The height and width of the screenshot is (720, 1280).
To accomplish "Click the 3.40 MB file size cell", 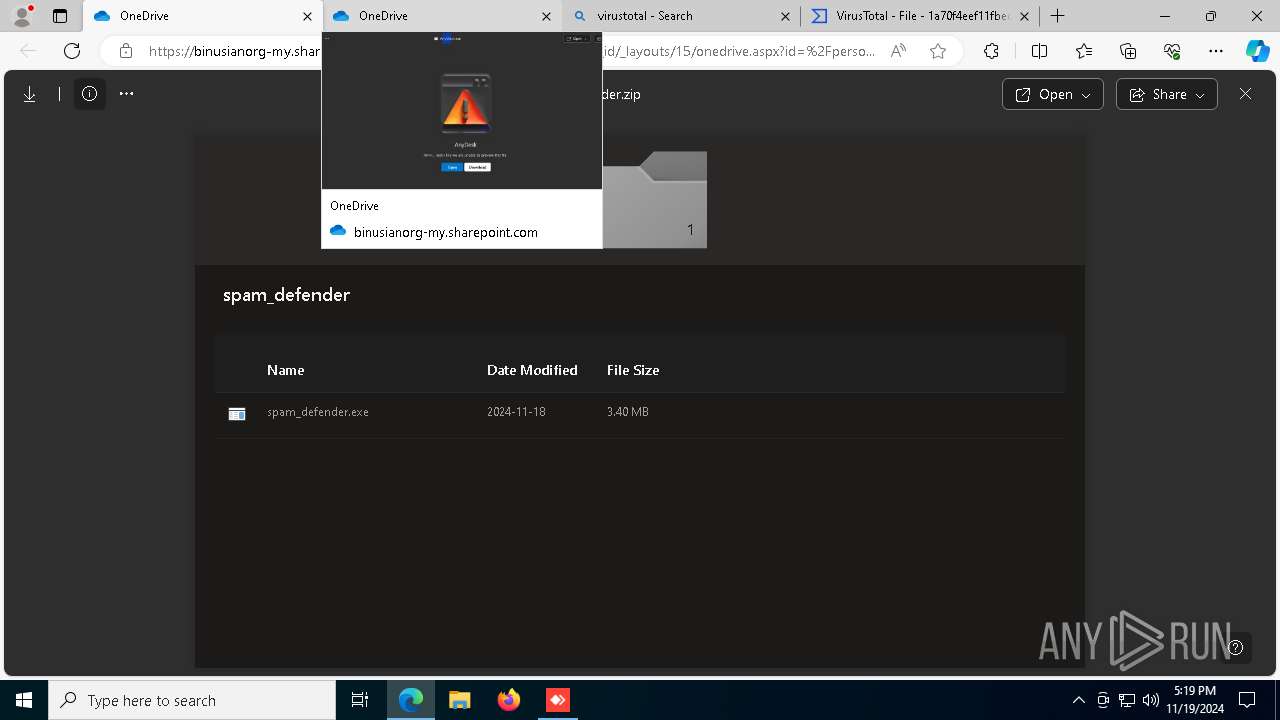I will pyautogui.click(x=628, y=412).
